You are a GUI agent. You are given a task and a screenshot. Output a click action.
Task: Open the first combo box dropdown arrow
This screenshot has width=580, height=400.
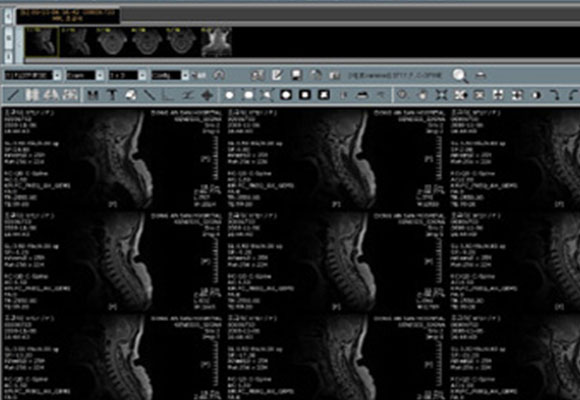[57, 75]
